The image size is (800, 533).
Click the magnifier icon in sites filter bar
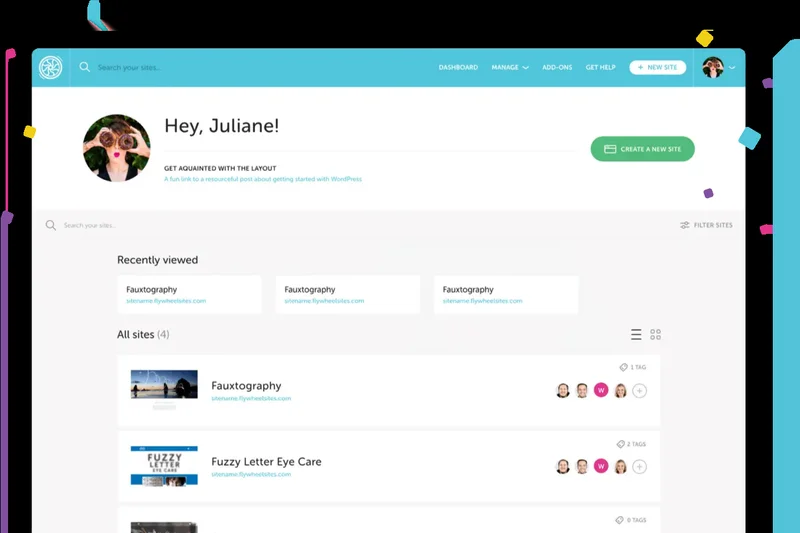click(51, 225)
